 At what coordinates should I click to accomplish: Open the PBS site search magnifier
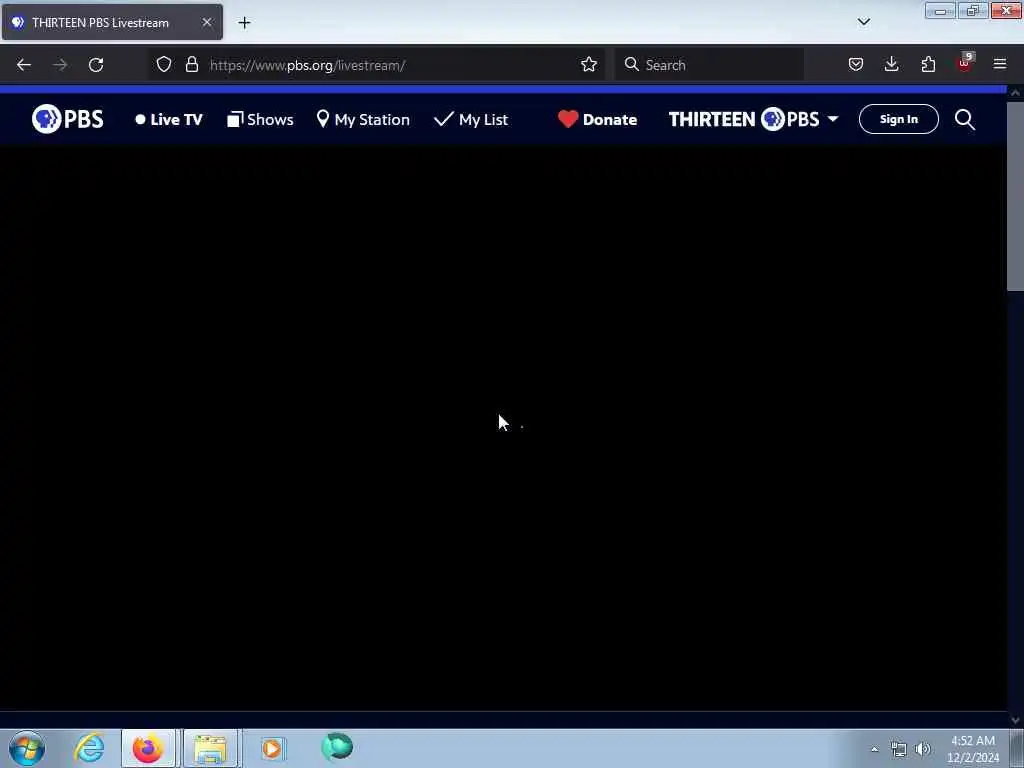point(965,120)
